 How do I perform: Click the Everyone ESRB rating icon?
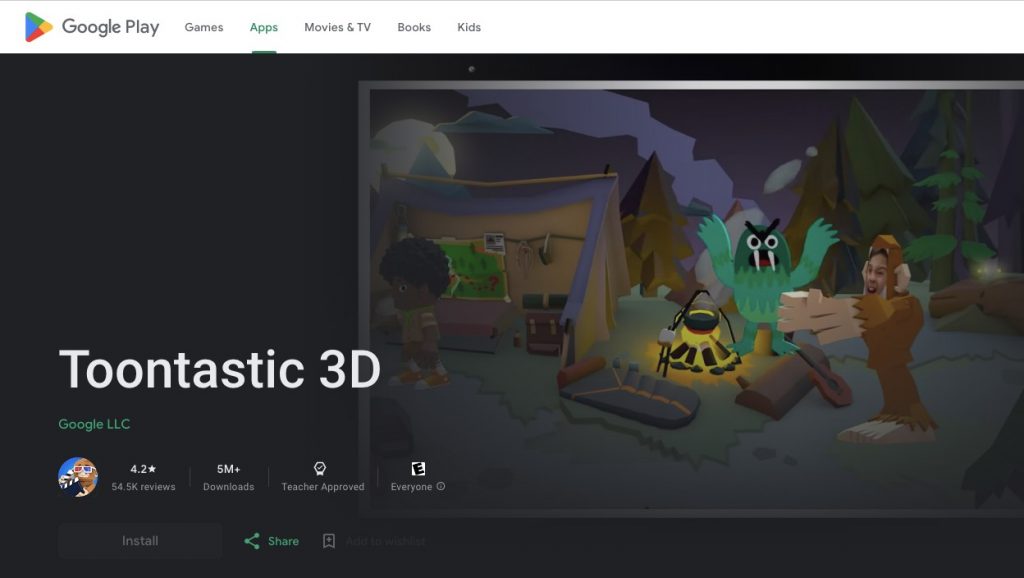(418, 468)
